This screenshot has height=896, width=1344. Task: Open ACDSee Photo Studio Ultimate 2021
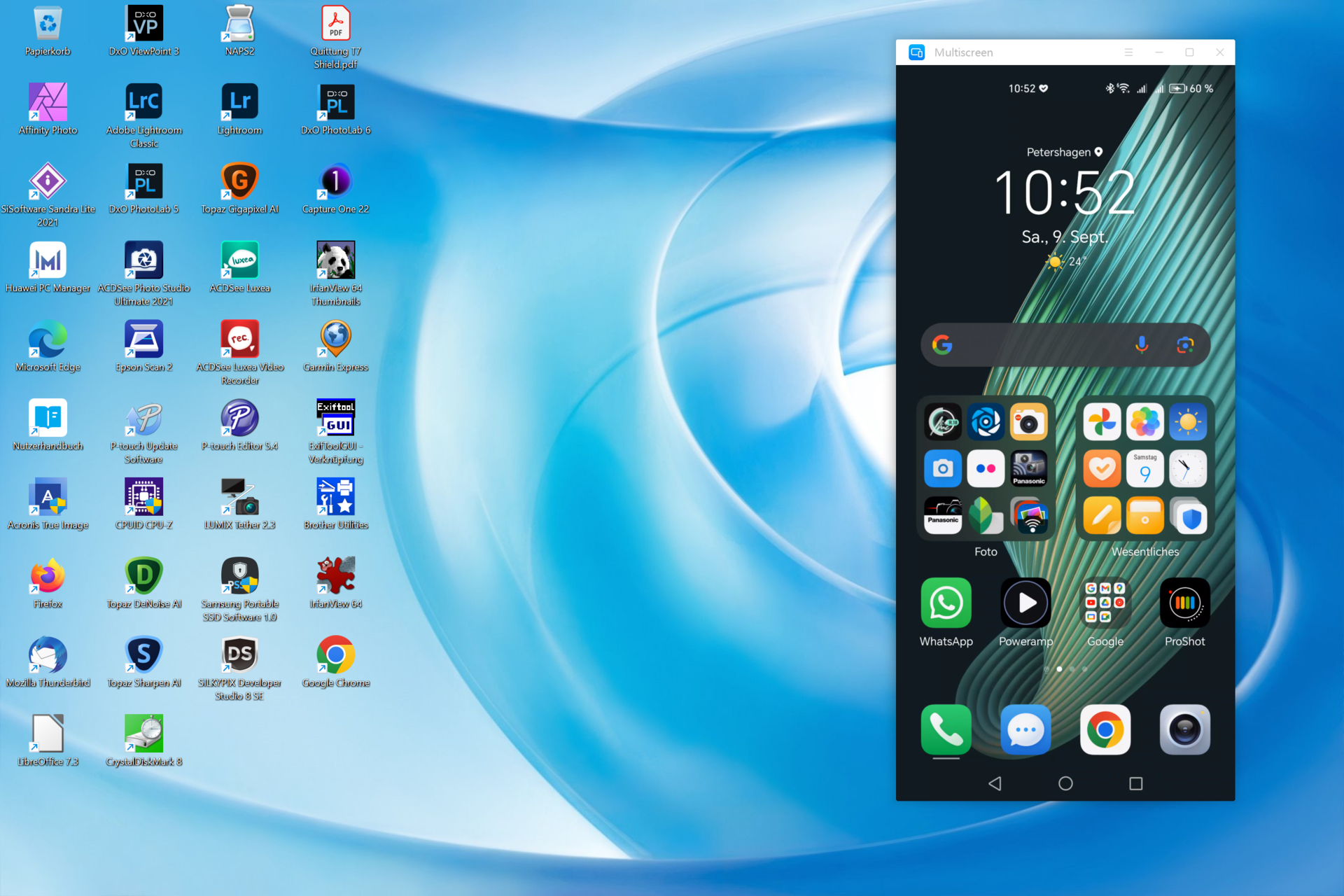(x=144, y=260)
